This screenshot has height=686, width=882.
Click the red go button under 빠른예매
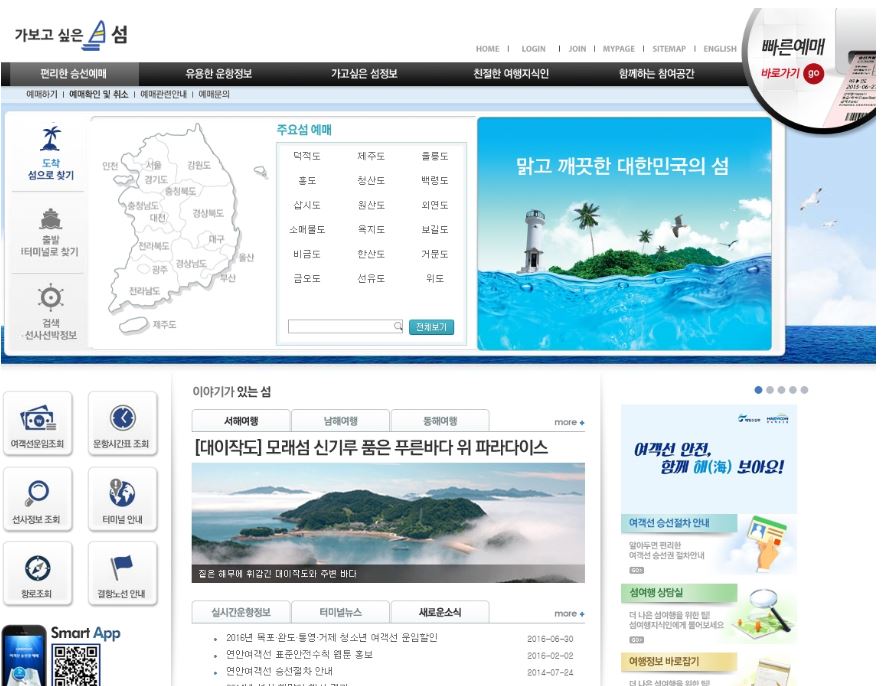(813, 73)
